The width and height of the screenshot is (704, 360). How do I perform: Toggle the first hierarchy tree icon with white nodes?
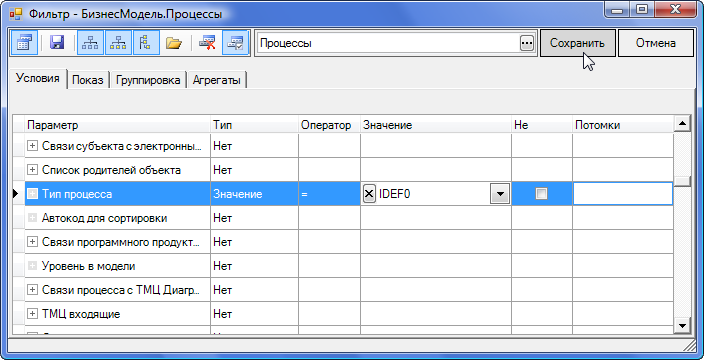tap(90, 43)
